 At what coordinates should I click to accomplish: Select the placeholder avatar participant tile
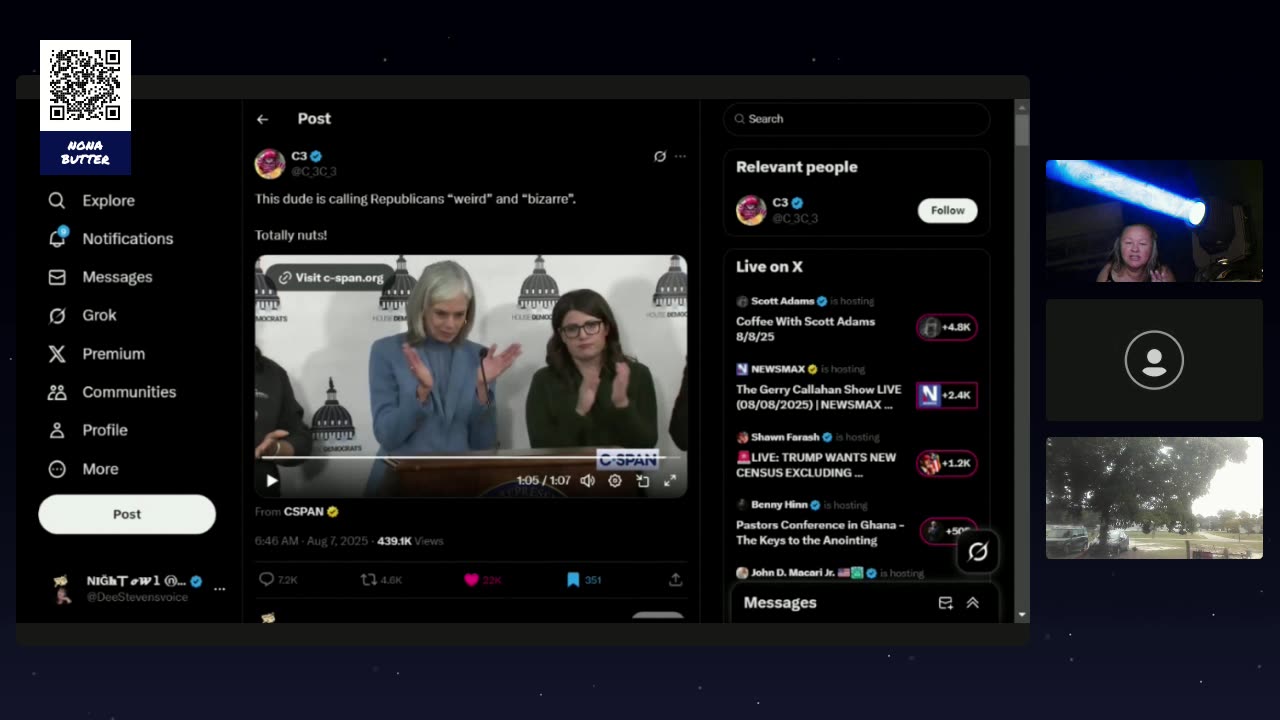1154,360
